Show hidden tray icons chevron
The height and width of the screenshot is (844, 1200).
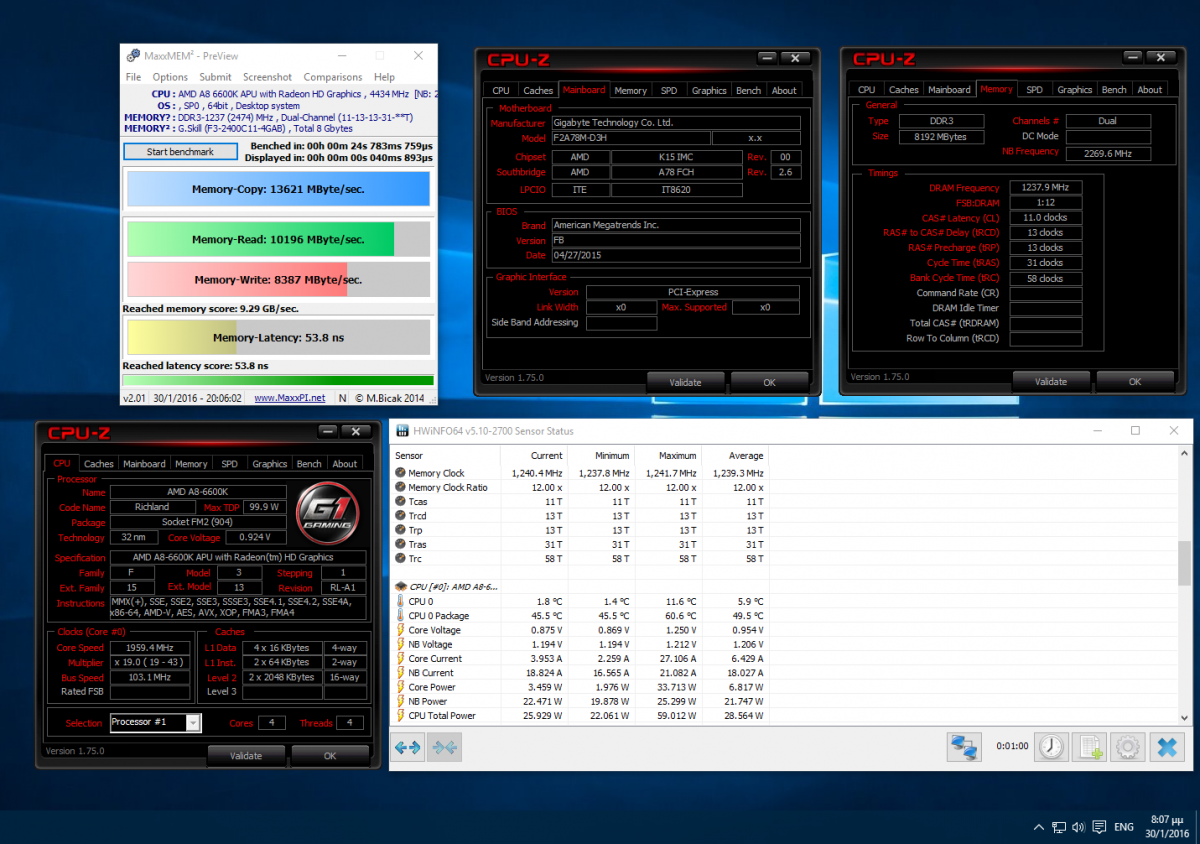coord(1037,827)
